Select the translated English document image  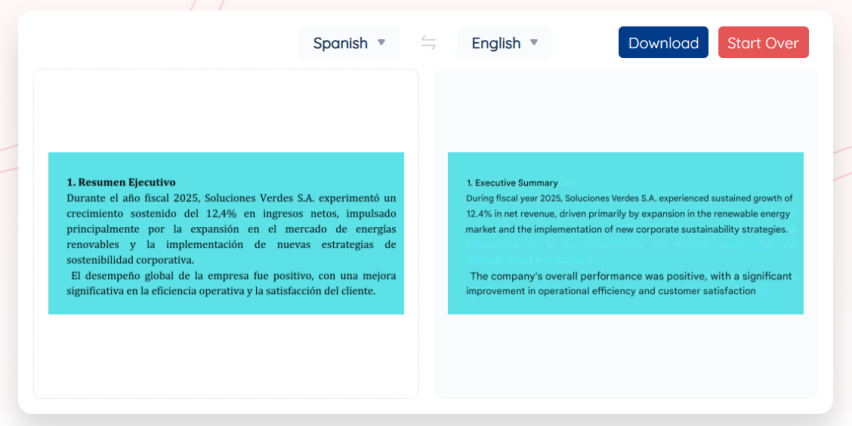tap(625, 233)
